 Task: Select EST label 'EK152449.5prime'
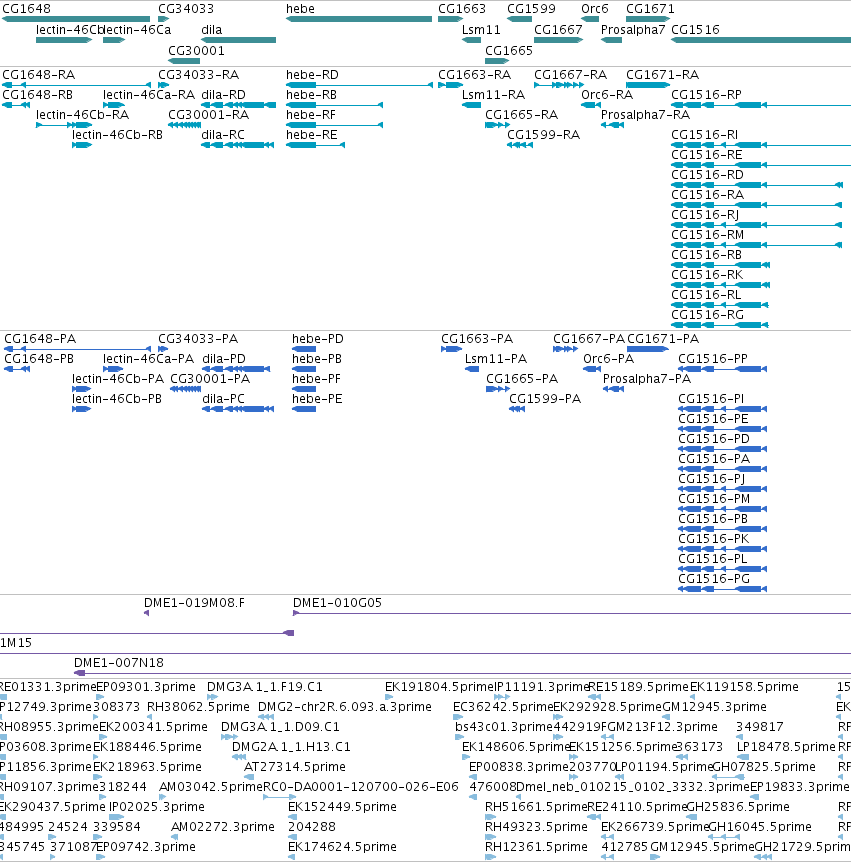[x=342, y=806]
